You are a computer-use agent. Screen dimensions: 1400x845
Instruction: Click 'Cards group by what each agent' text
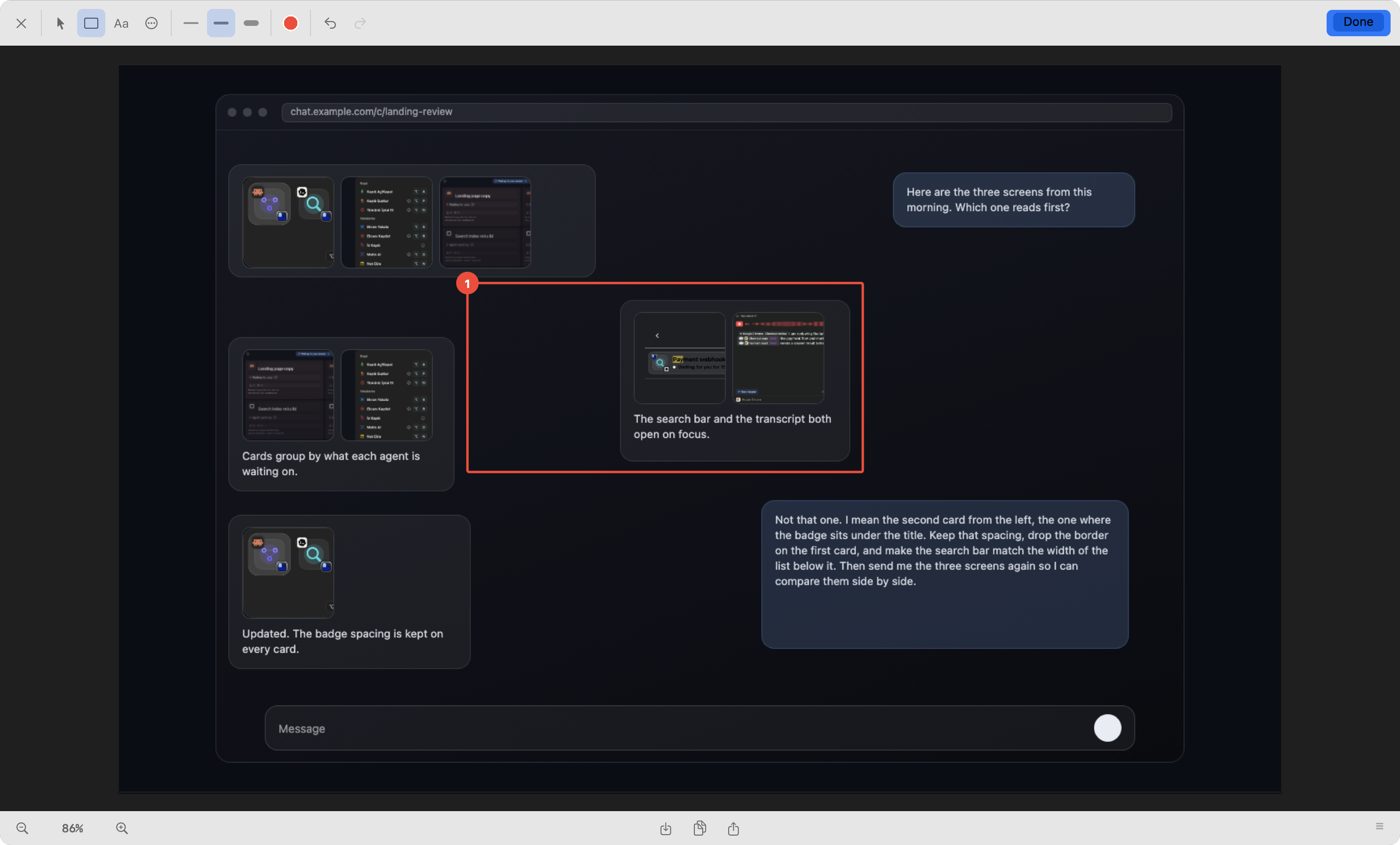coord(331,464)
